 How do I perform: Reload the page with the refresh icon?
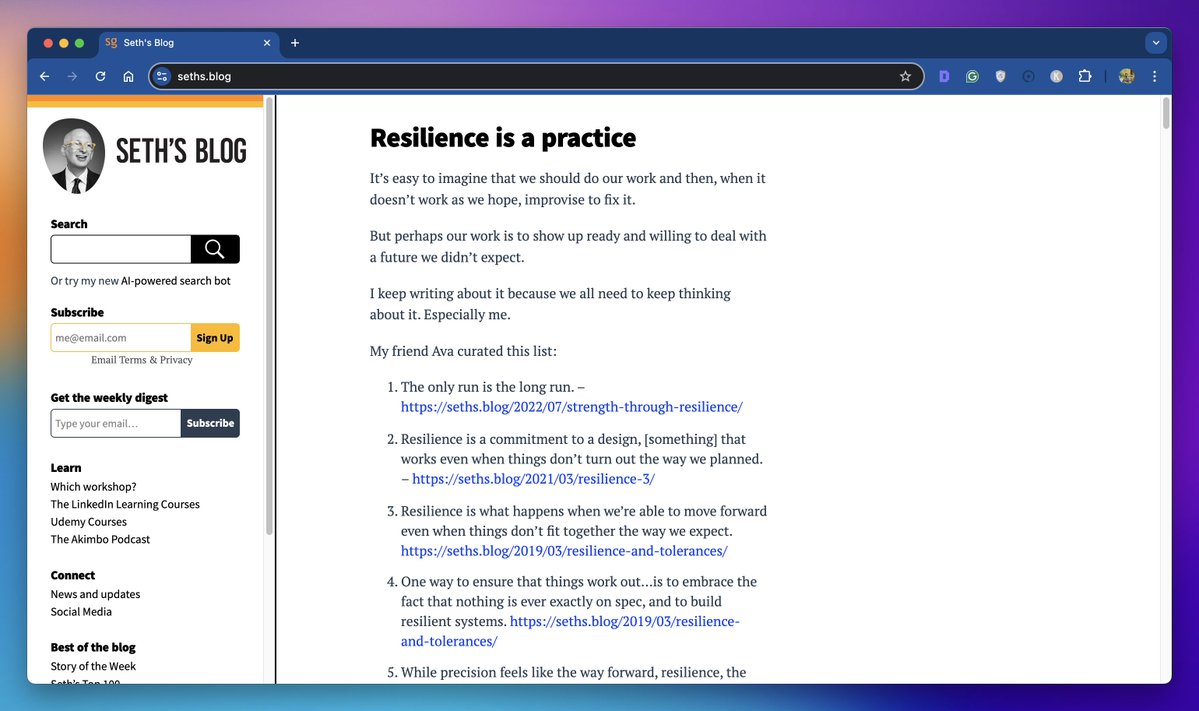pos(100,76)
